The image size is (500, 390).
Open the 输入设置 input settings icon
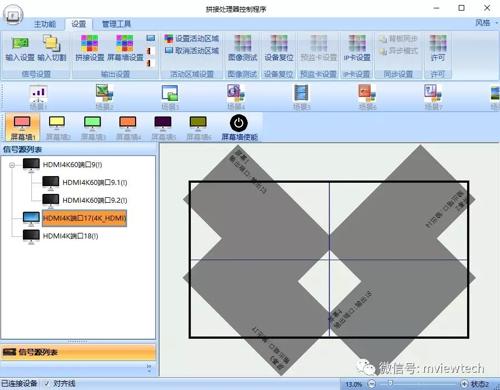tap(20, 49)
